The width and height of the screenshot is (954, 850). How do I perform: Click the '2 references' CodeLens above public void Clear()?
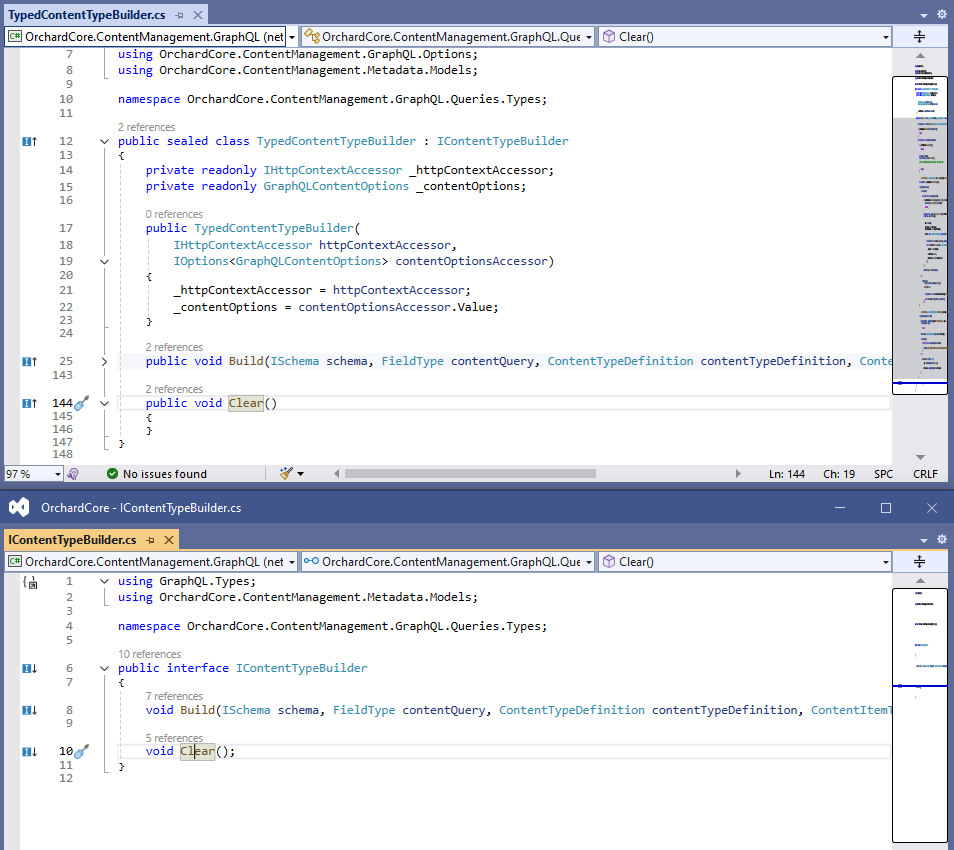coord(174,389)
